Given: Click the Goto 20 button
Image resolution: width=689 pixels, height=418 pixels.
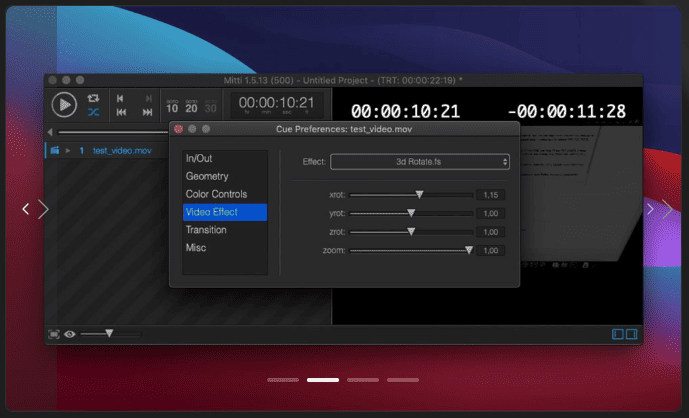Looking at the screenshot, I should tap(191, 106).
